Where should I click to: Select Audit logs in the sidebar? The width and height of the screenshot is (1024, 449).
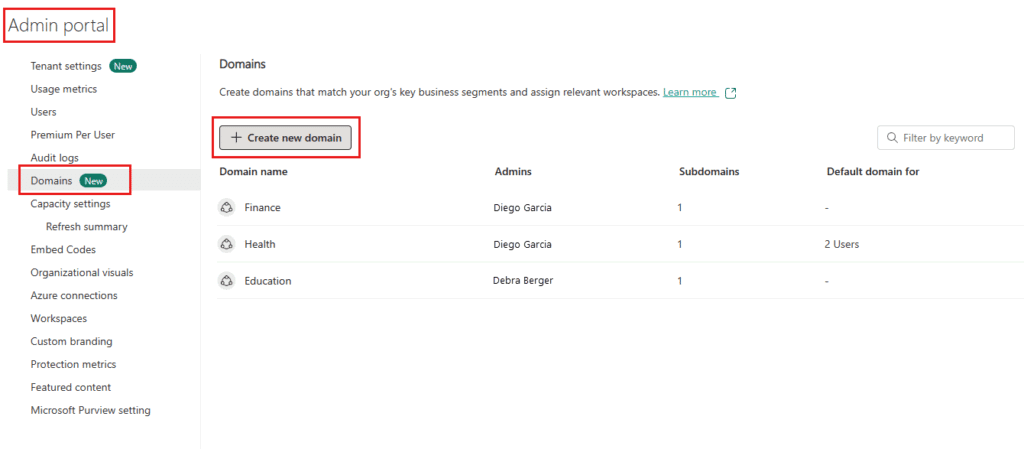(x=54, y=158)
